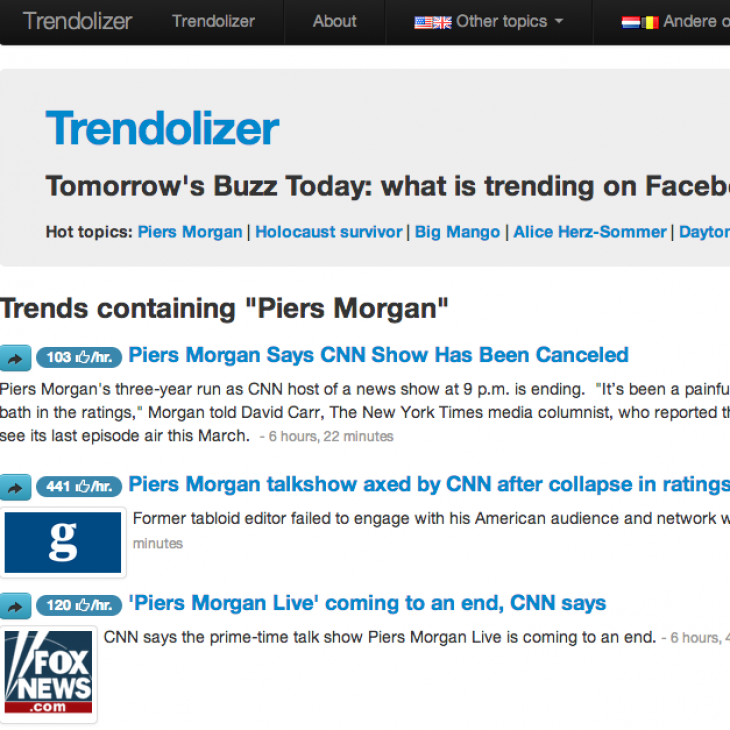Click share arrow icon for Piers Morgan Live story
The image size is (730, 730).
click(15, 606)
